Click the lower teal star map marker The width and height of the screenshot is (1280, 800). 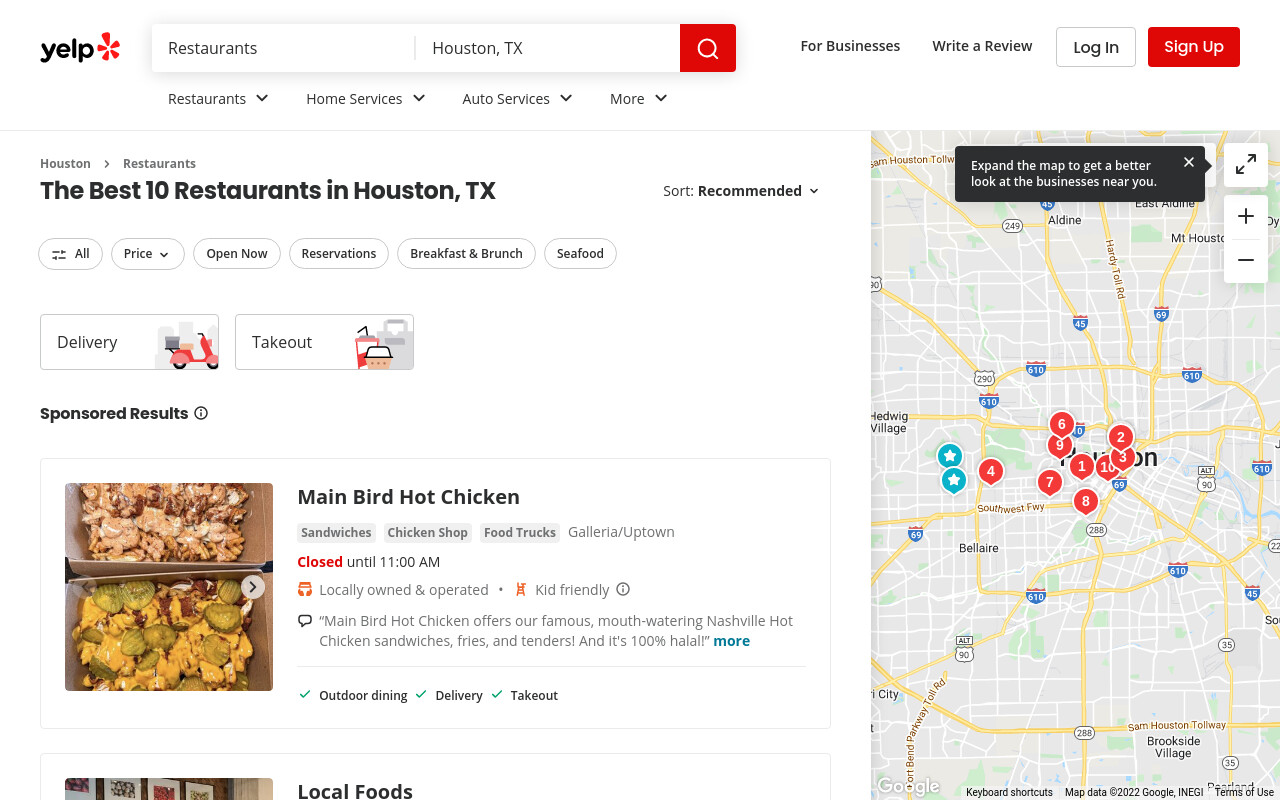(x=954, y=481)
